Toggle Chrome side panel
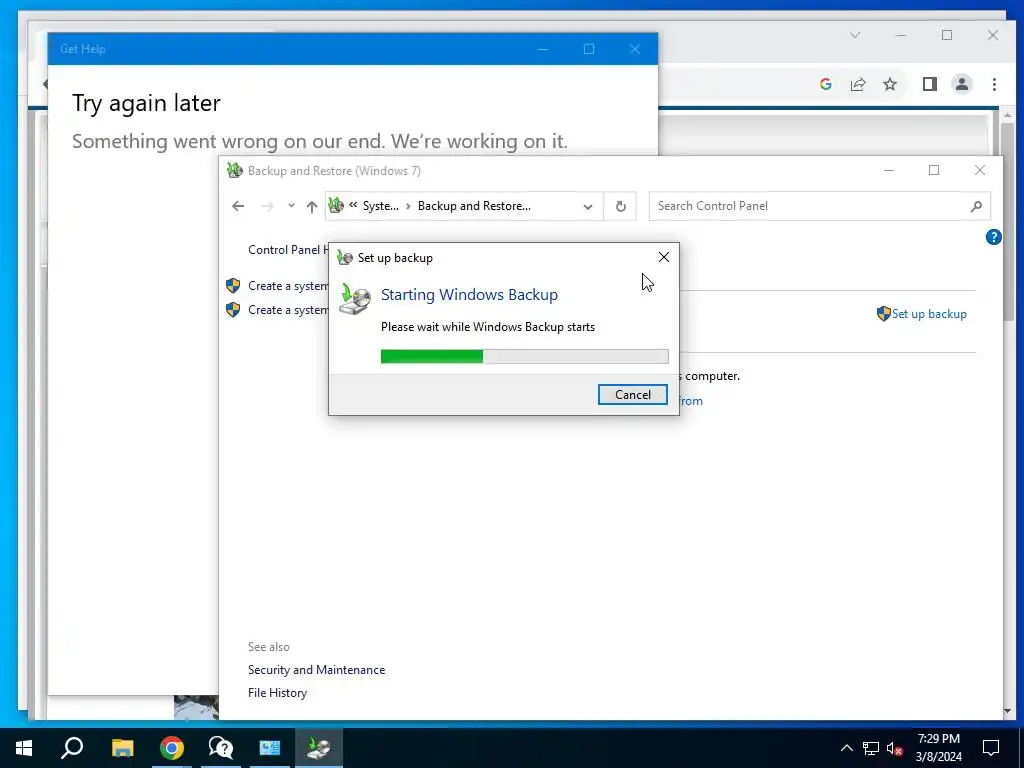The image size is (1024, 768). click(929, 84)
